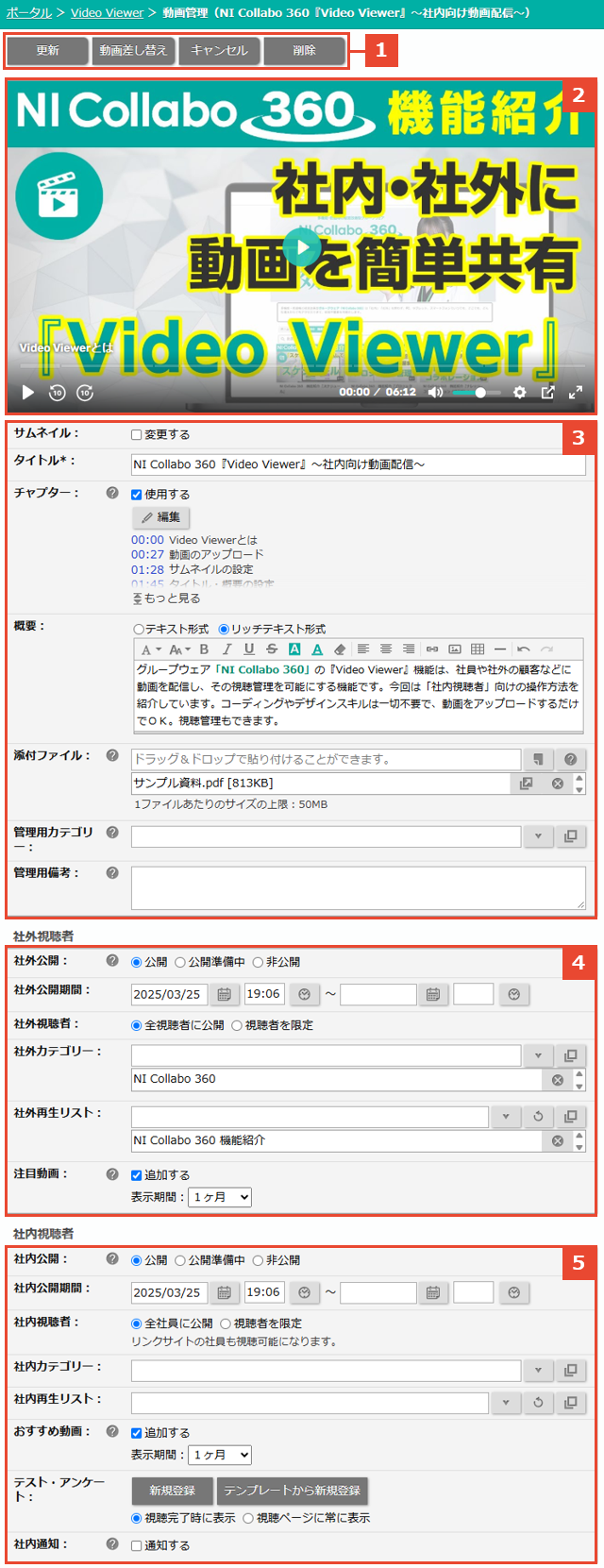Open video player settings gear
Image resolution: width=604 pixels, height=1568 pixels.
(519, 392)
